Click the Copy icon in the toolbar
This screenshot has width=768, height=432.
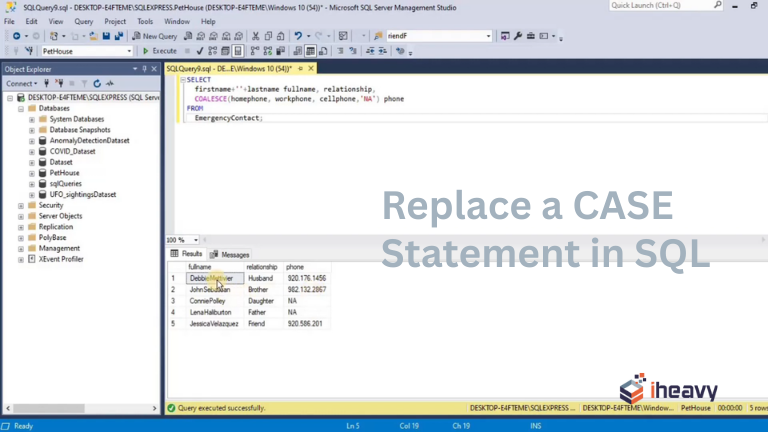(x=268, y=36)
